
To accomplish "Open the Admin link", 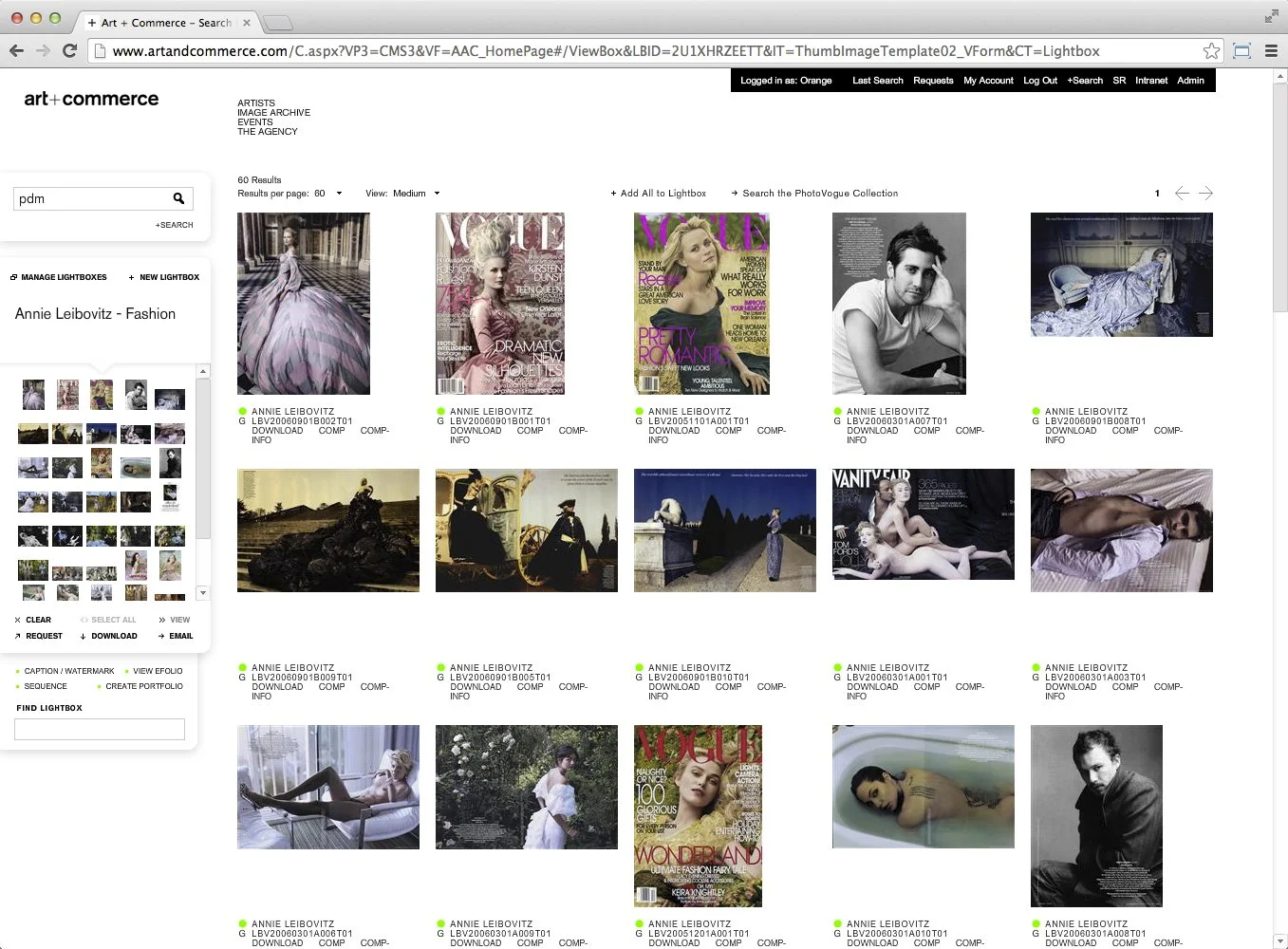I will tap(1190, 81).
